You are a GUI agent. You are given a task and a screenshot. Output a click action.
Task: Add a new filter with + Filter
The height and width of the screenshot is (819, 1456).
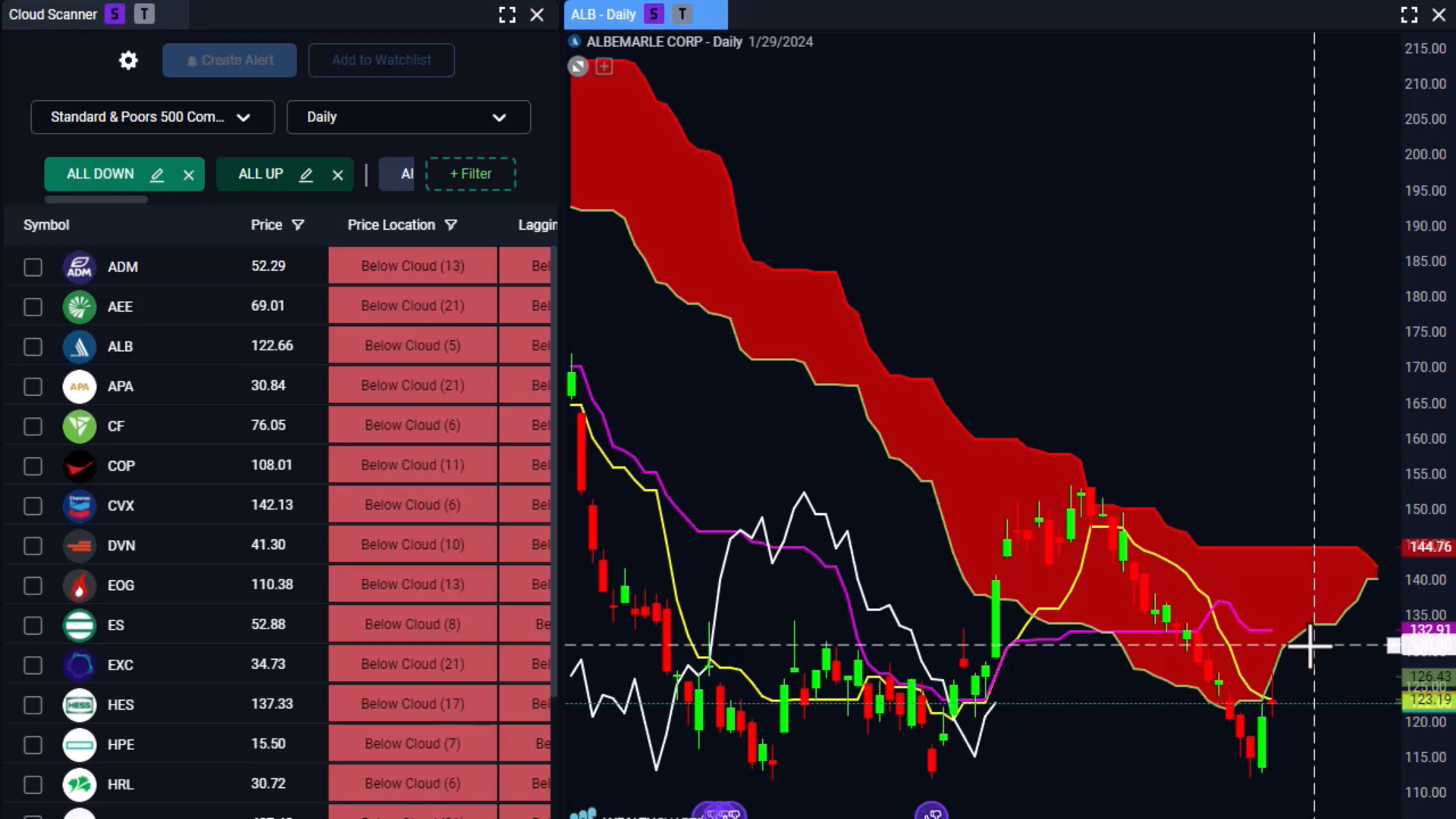click(470, 174)
